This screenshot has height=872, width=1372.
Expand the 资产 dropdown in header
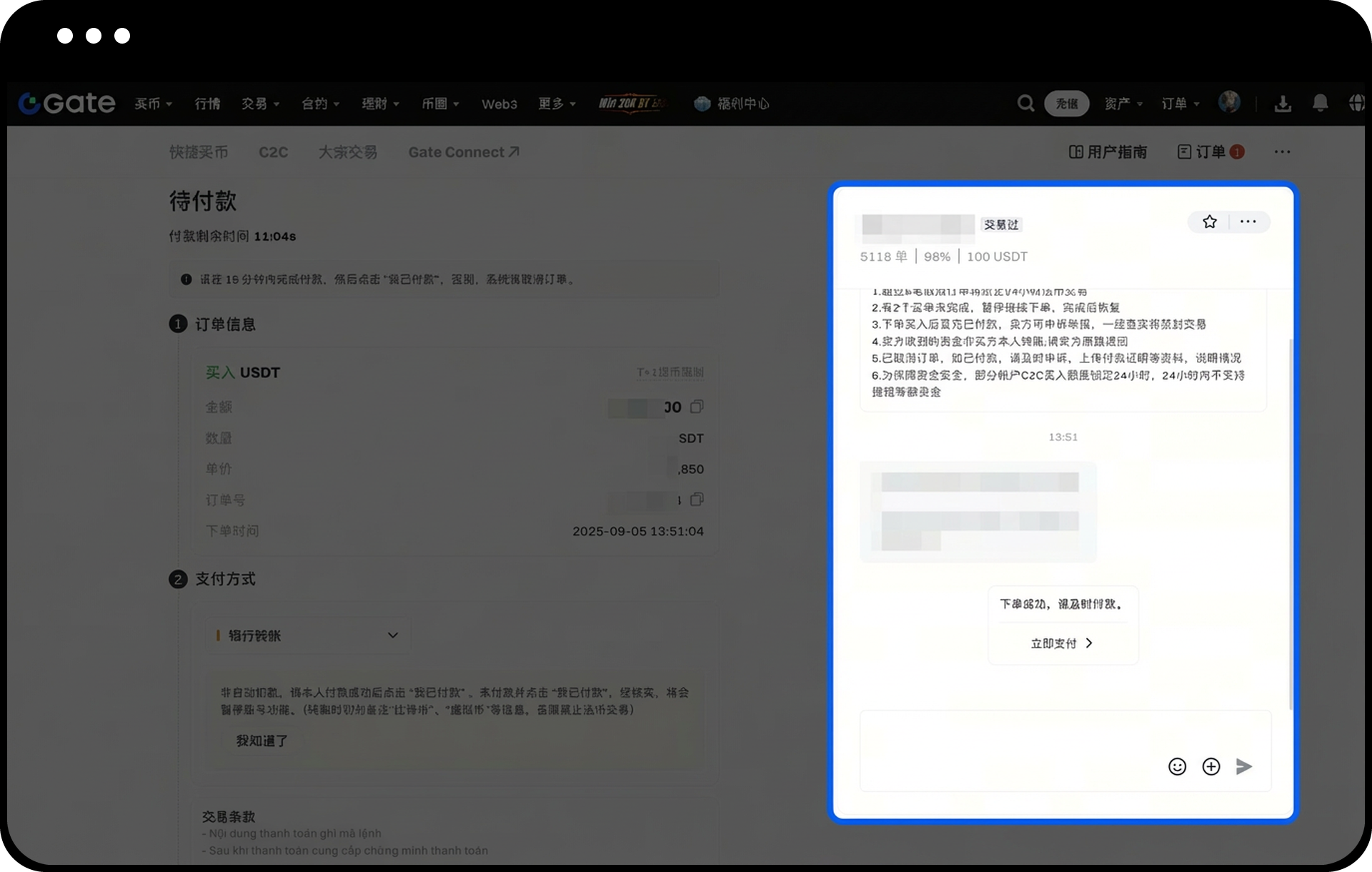point(1123,104)
